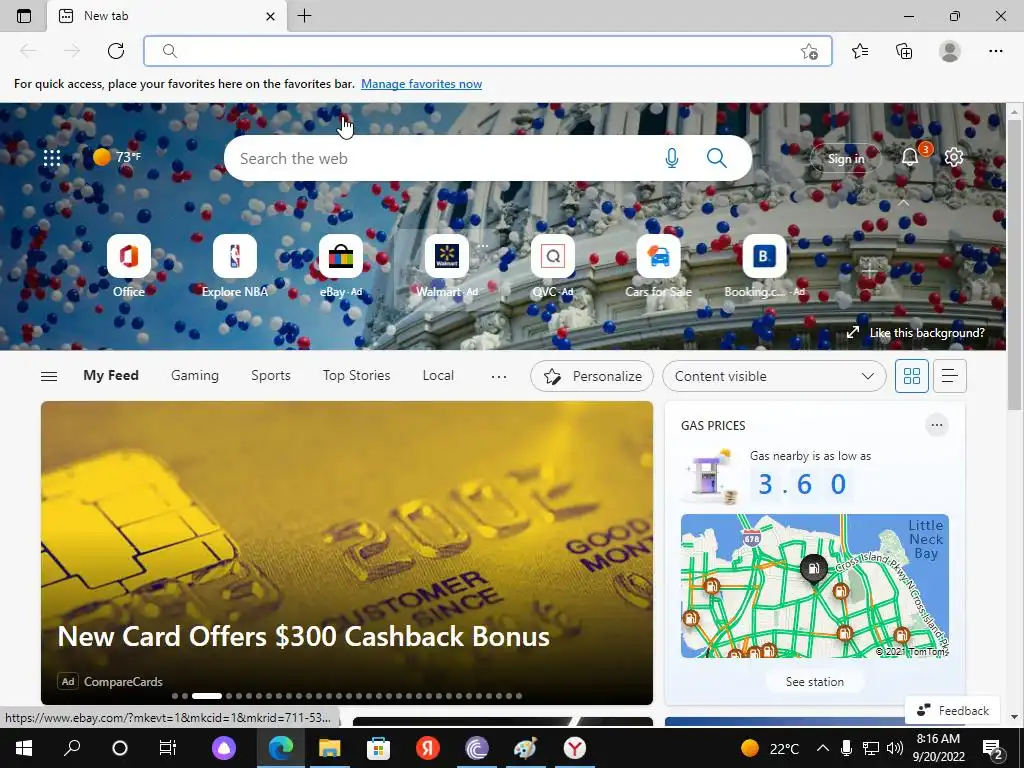Open the Office quick link tile
The width and height of the screenshot is (1024, 768).
pos(129,266)
